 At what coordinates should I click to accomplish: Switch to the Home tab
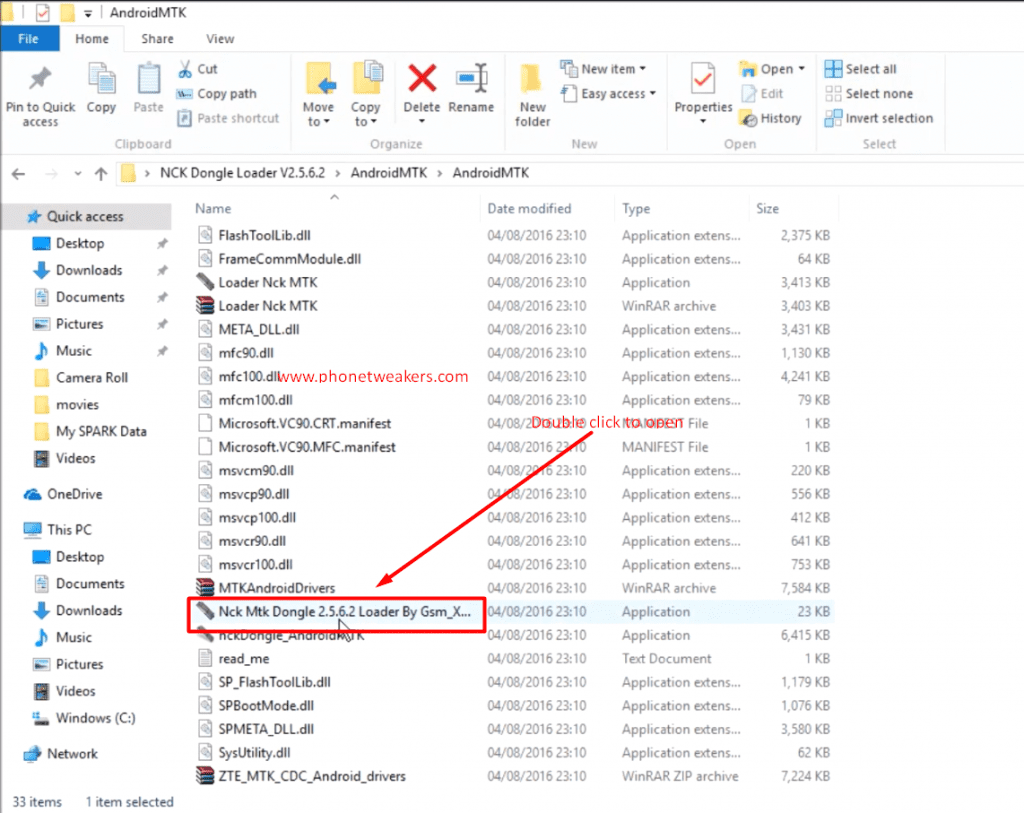pyautogui.click(x=91, y=39)
